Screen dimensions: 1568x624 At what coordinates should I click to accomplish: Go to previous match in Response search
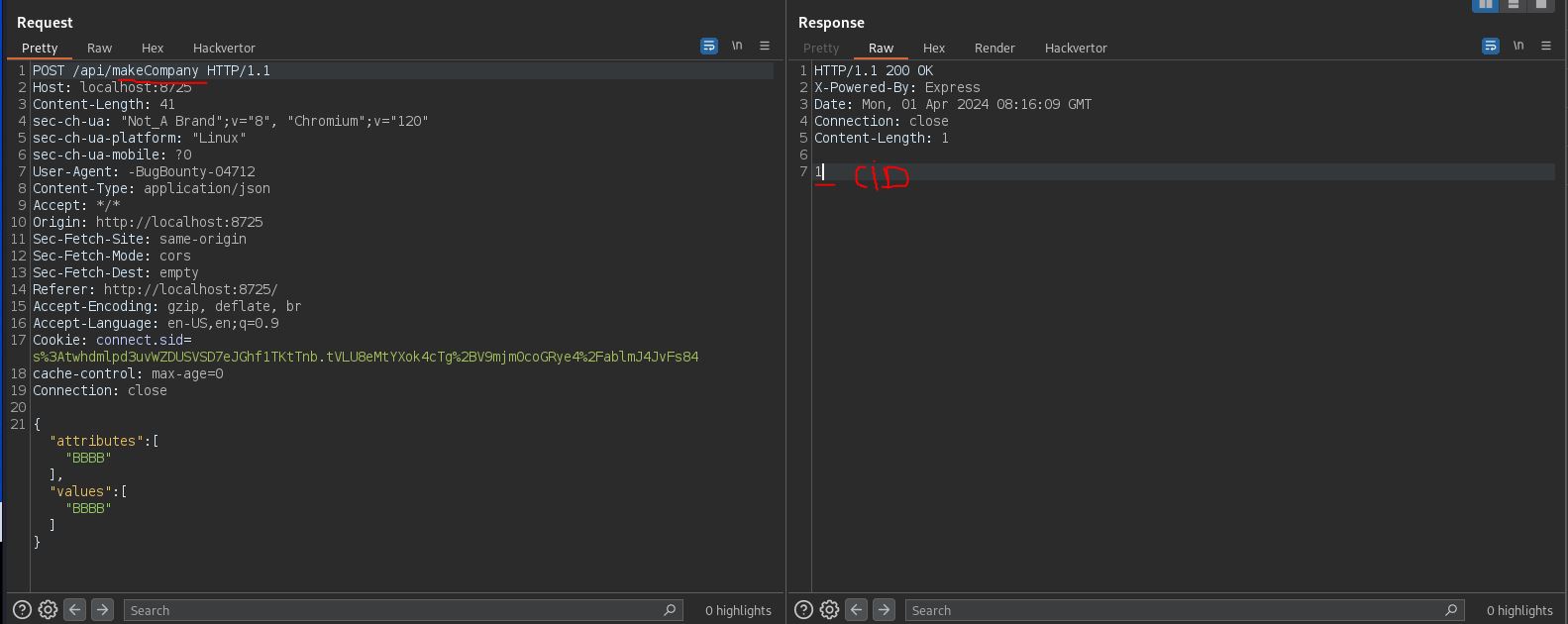857,610
